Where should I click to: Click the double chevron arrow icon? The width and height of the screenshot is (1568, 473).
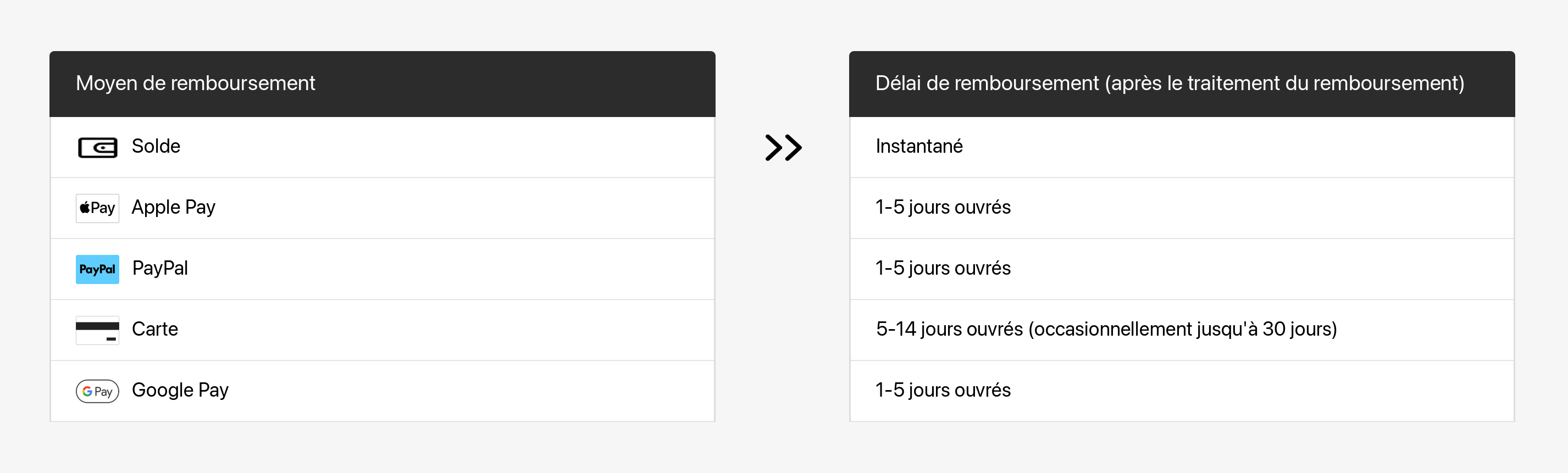(783, 147)
